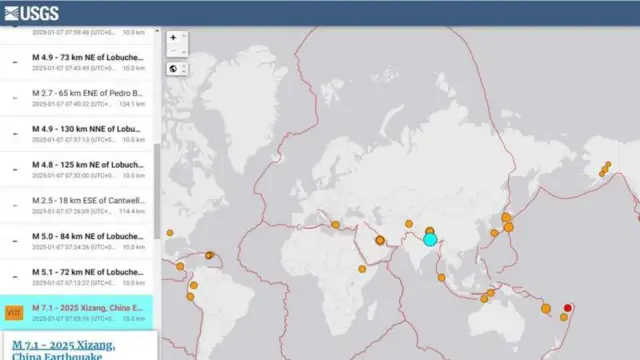Click the 134.1 km depth value
Image resolution: width=640 pixels, height=360 pixels.
132,104
